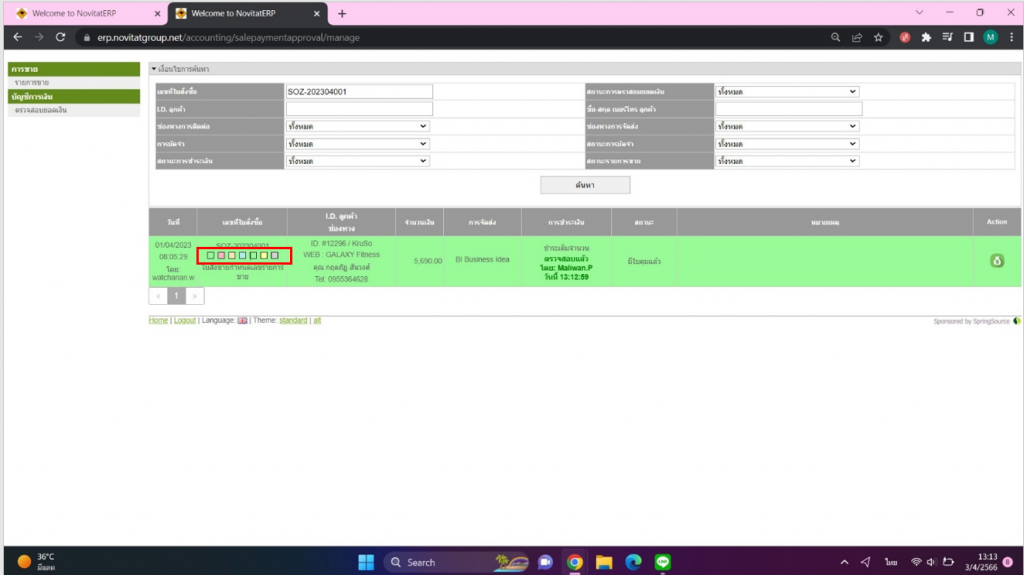1024x575 pixels.
Task: Bookmark this page with the star icon
Action: [x=878, y=37]
